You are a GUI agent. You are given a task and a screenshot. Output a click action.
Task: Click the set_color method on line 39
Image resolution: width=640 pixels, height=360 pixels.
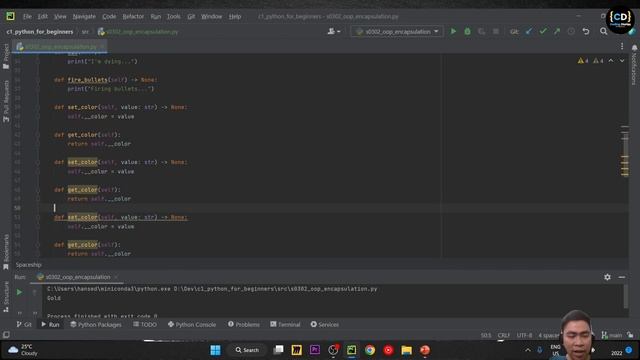coord(82,107)
